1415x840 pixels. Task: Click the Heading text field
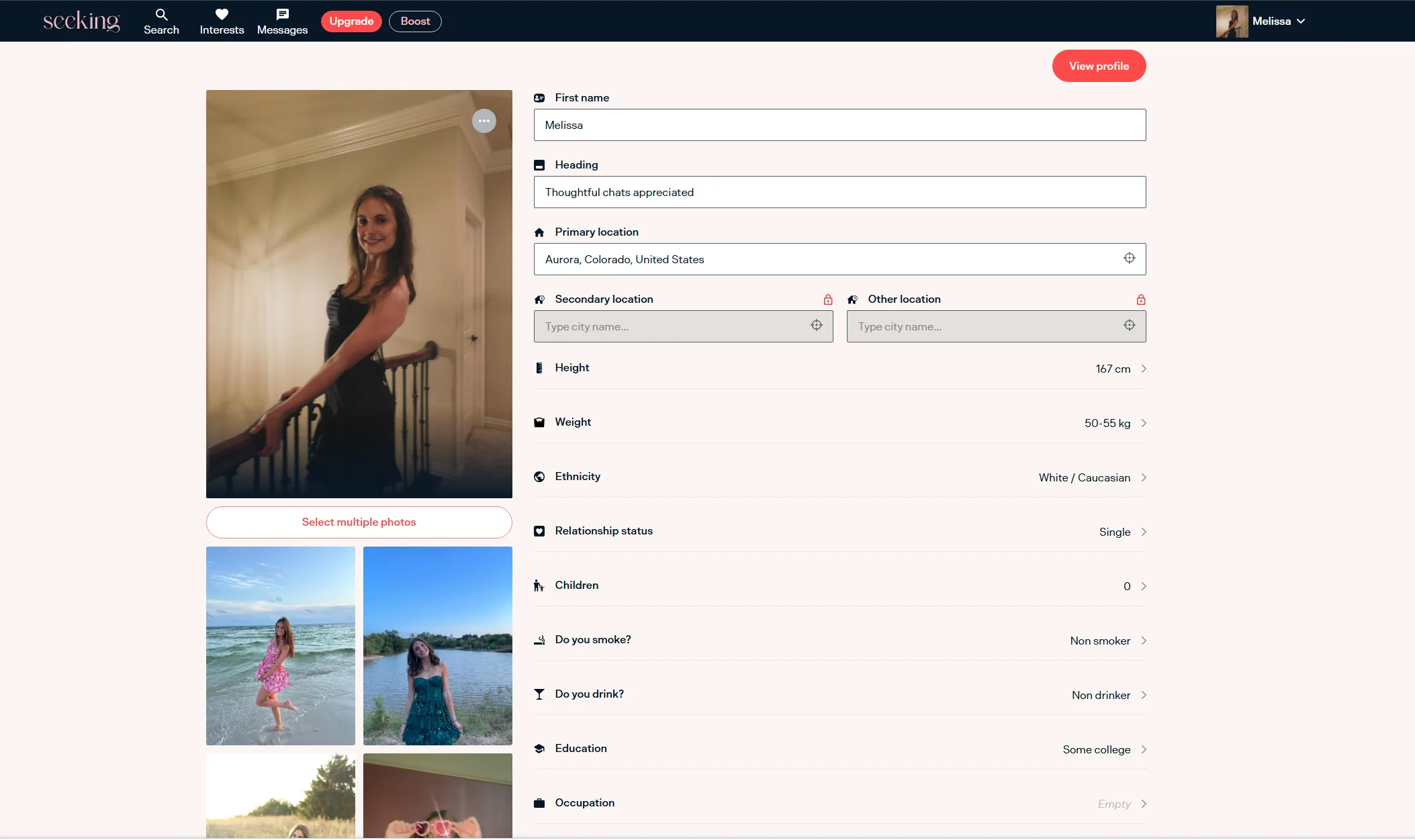(x=839, y=192)
